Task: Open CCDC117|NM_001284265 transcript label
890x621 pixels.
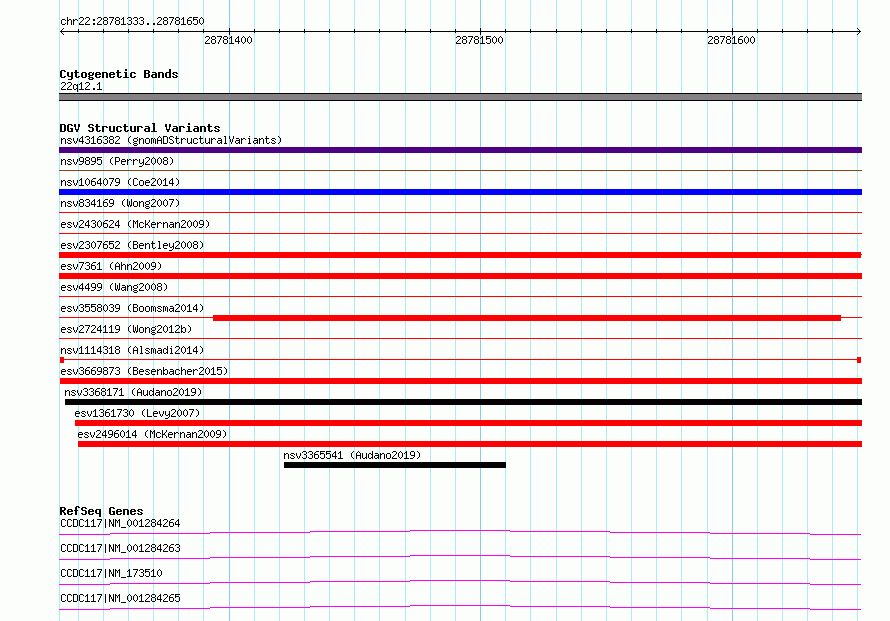Action: tap(120, 598)
